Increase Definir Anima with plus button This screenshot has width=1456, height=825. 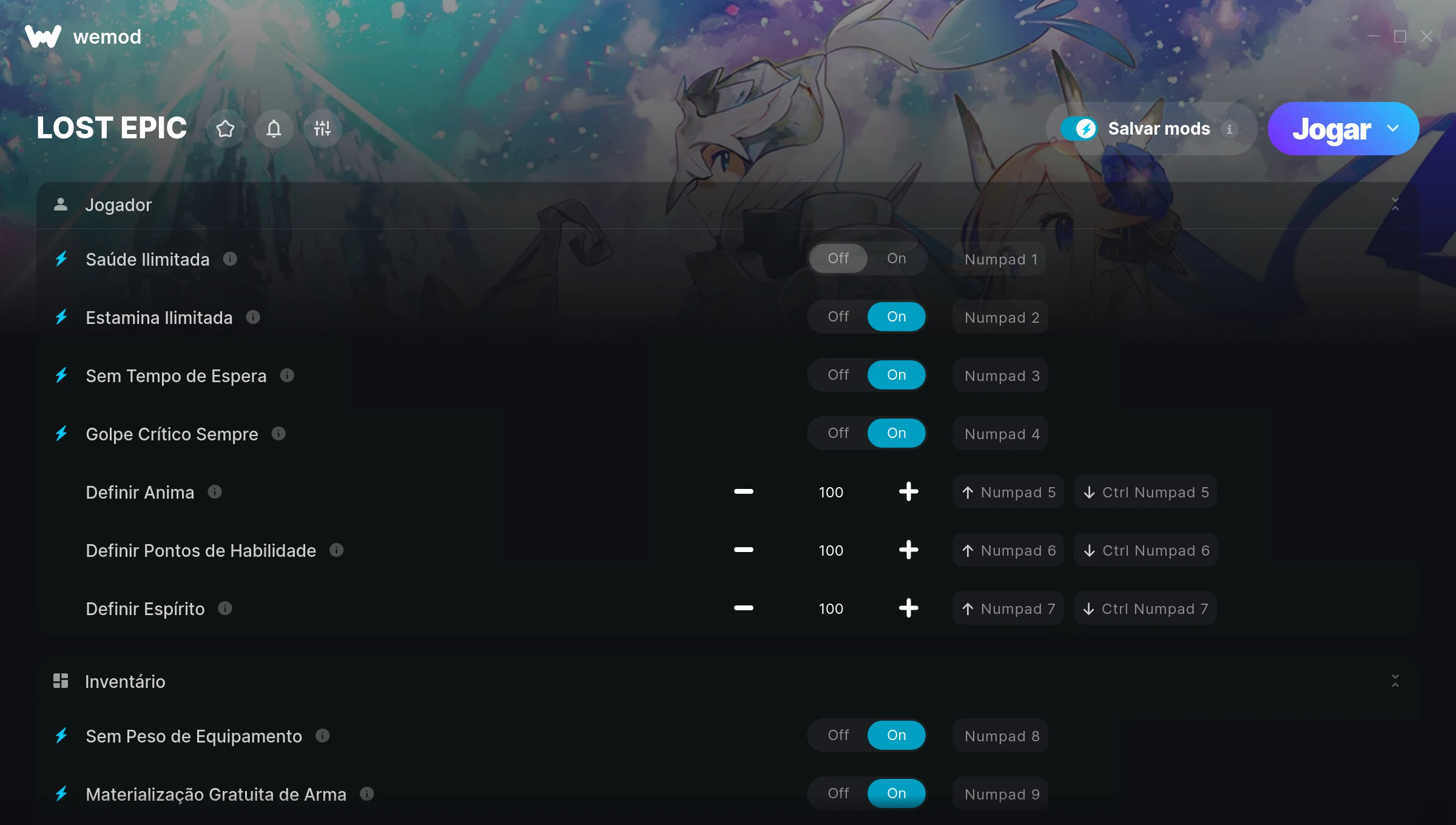click(x=908, y=491)
